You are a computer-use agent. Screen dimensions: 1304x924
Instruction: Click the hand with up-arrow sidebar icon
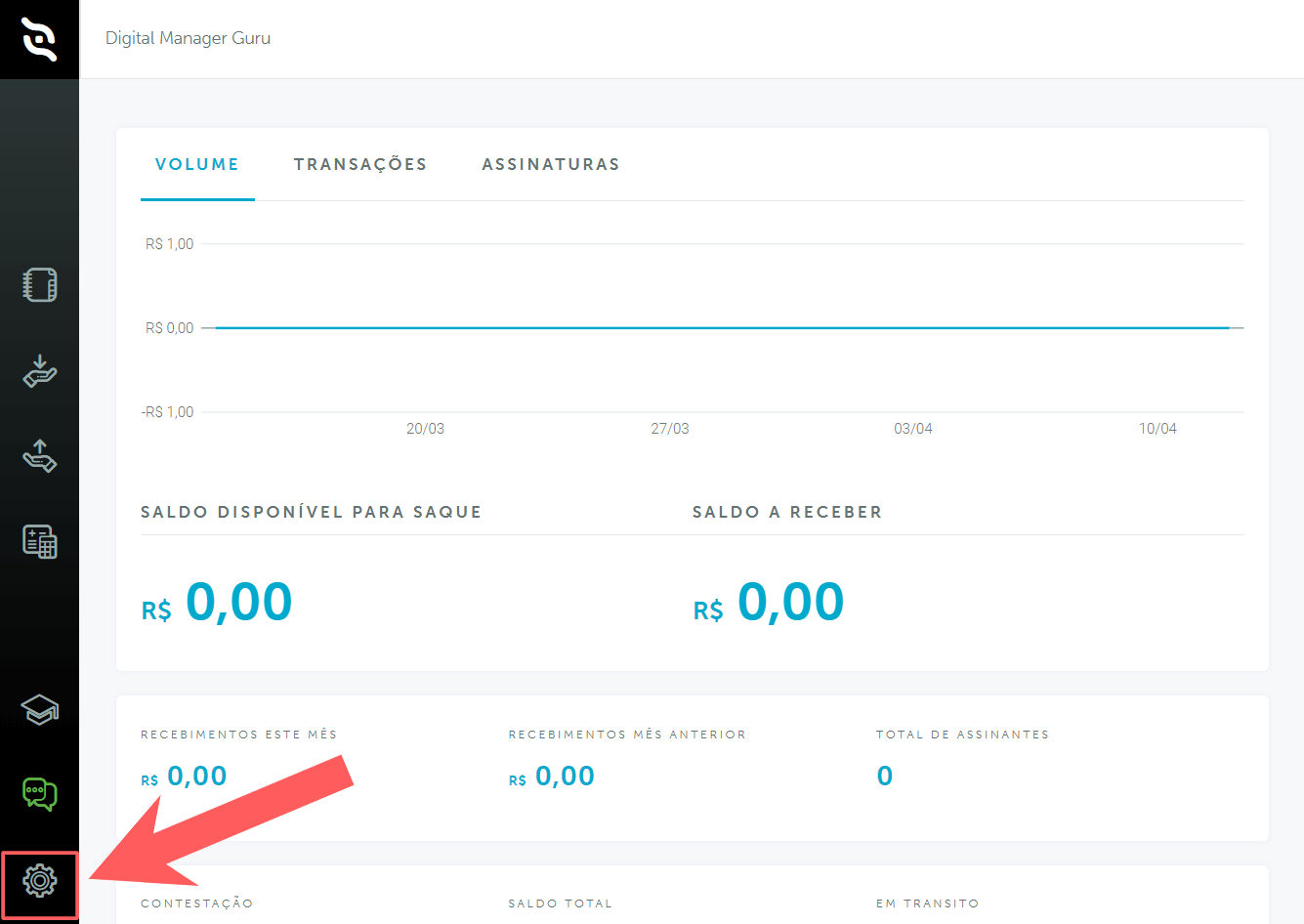[x=39, y=456]
